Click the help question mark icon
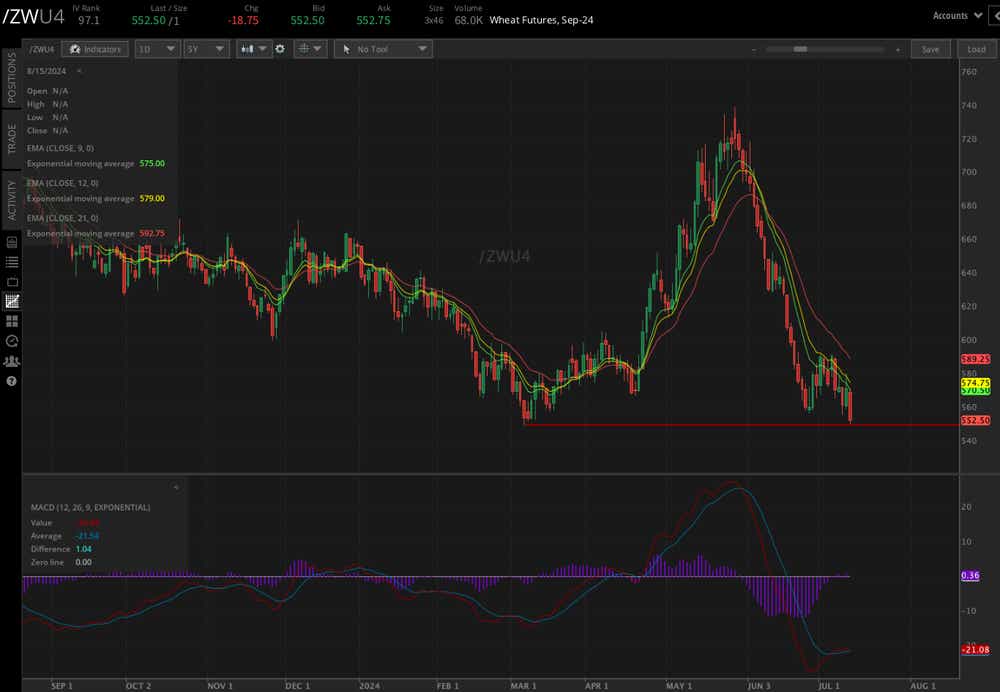Image resolution: width=1000 pixels, height=692 pixels. pos(12,381)
